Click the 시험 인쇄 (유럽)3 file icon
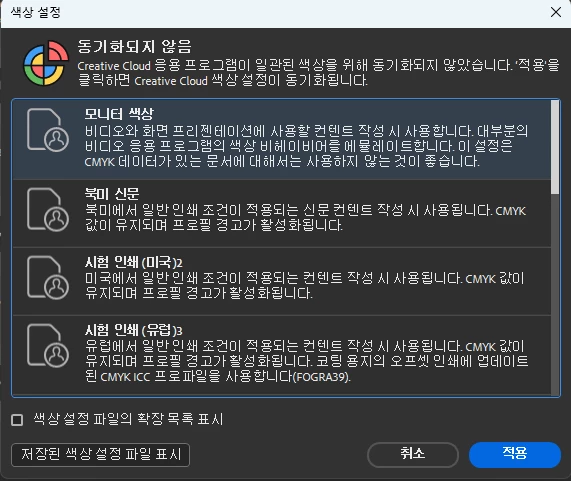 tap(48, 346)
